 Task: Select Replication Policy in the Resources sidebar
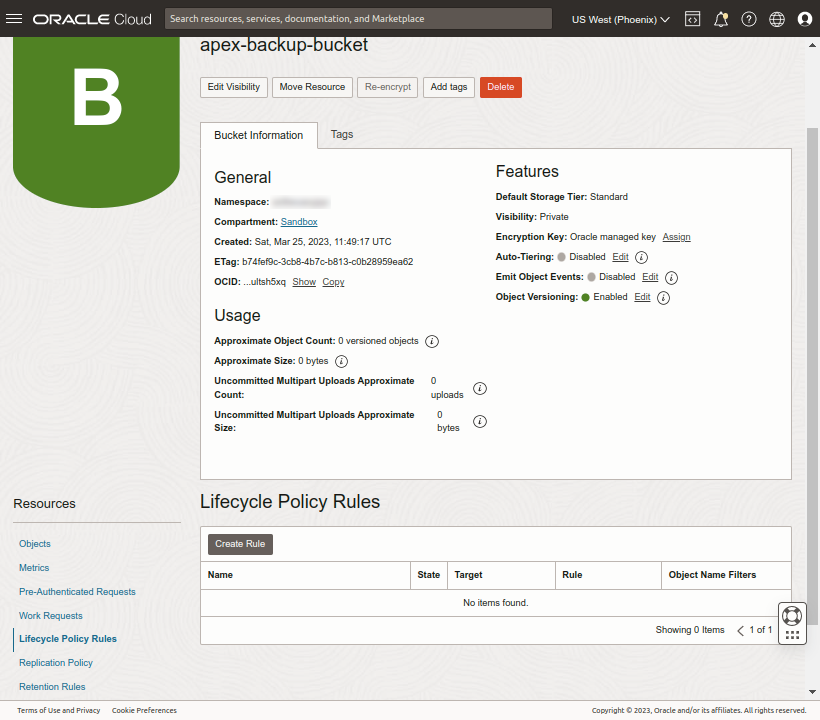click(x=55, y=662)
